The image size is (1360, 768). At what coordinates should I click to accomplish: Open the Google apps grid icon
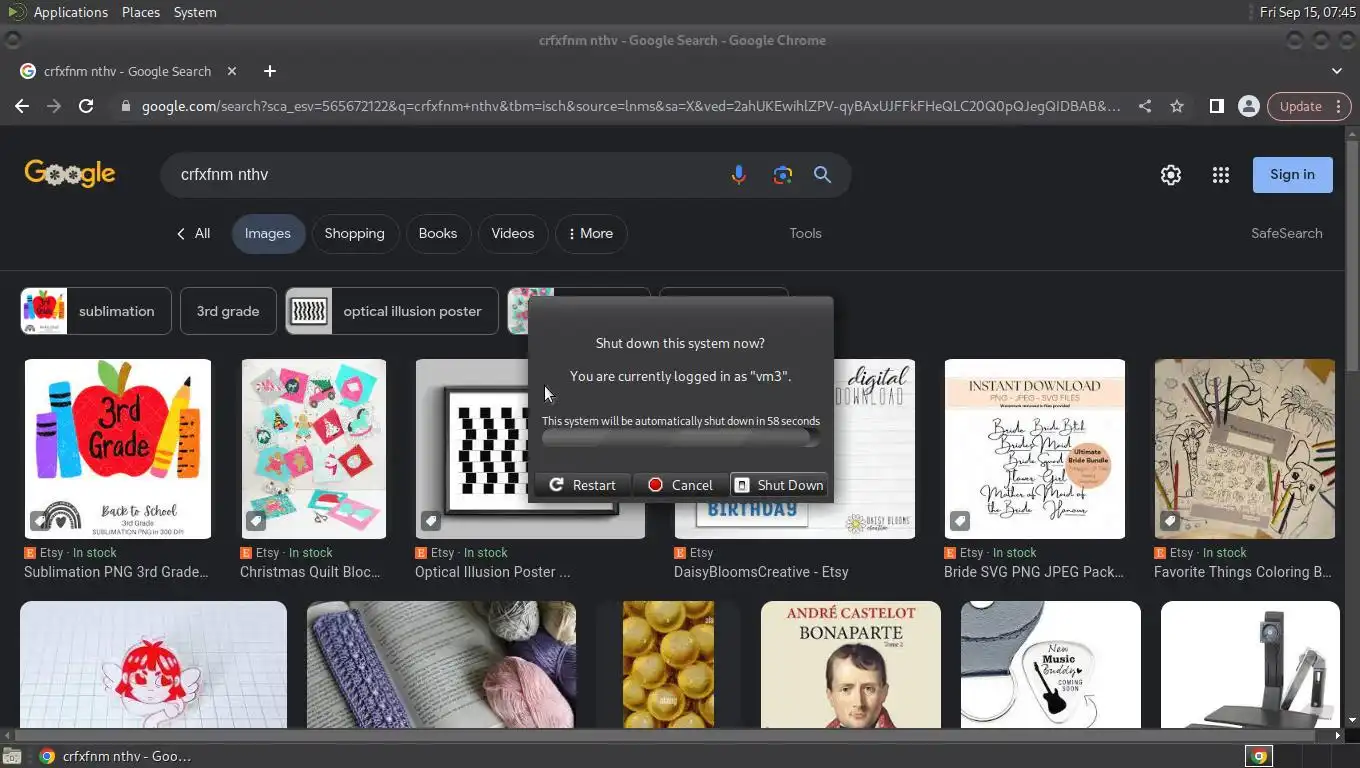[x=1221, y=175]
